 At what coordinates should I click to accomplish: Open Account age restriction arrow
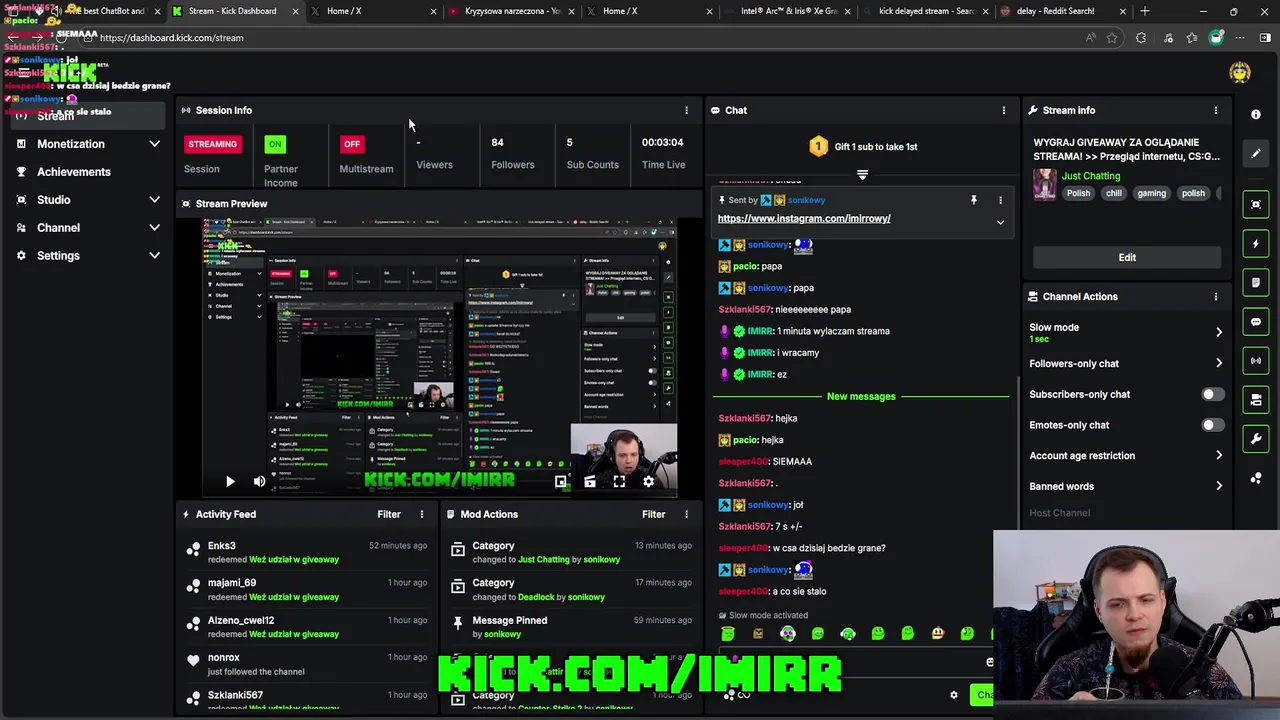click(1218, 456)
